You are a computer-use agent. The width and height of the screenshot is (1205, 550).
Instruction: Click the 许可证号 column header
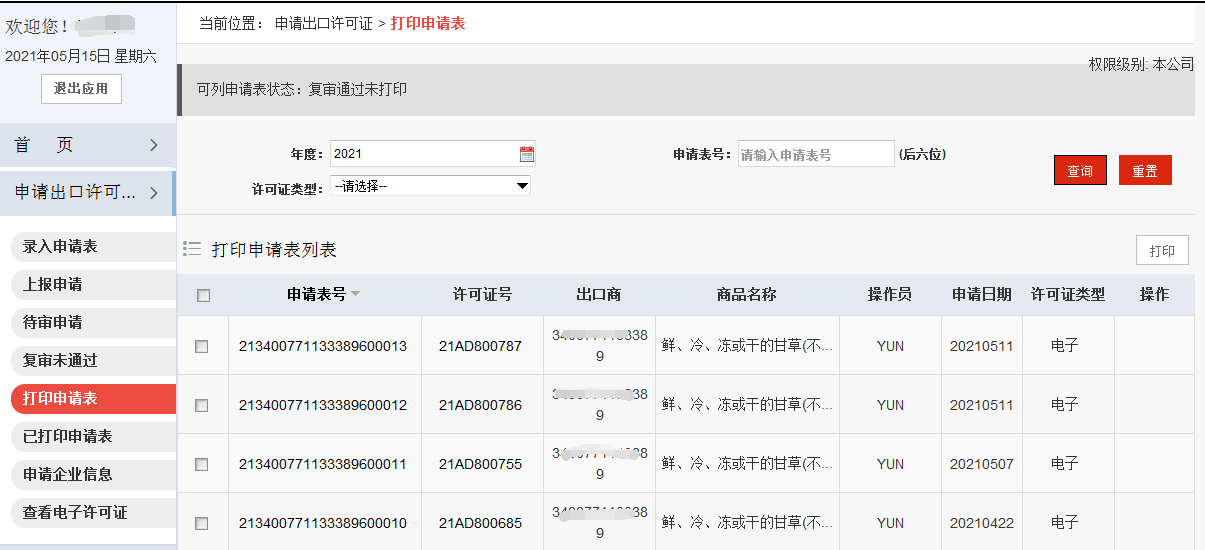[x=483, y=294]
